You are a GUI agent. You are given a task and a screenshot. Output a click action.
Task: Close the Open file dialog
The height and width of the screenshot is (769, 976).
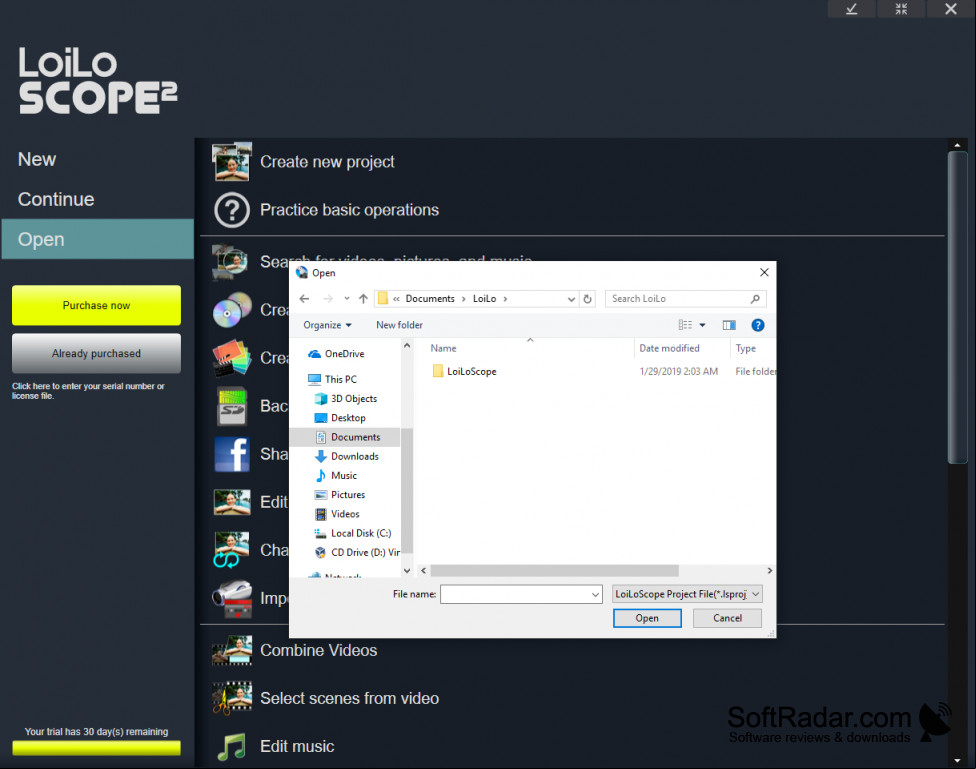[764, 272]
